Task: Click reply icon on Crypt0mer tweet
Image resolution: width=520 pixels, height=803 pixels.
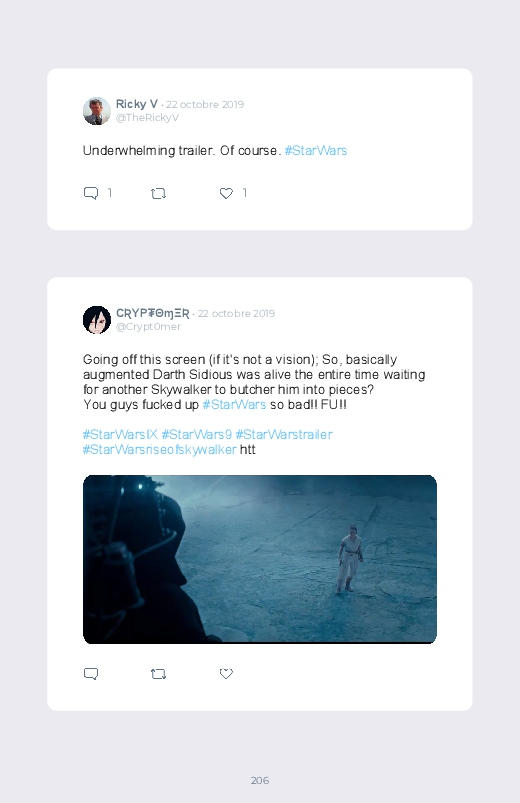Action: tap(91, 673)
